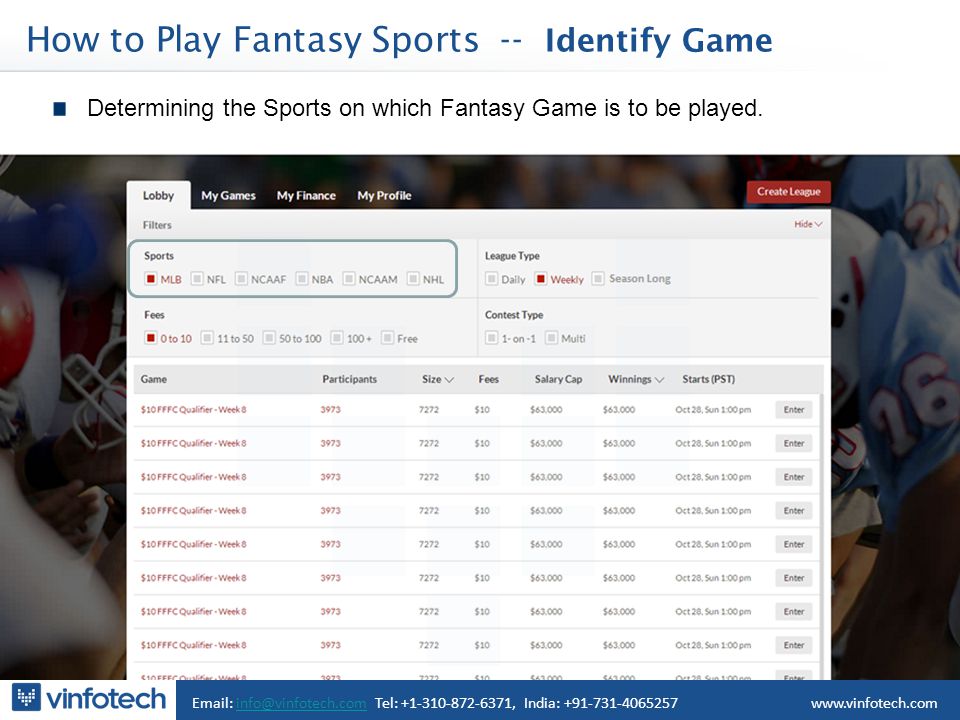
Task: Sort the table by Size column
Action: click(437, 379)
